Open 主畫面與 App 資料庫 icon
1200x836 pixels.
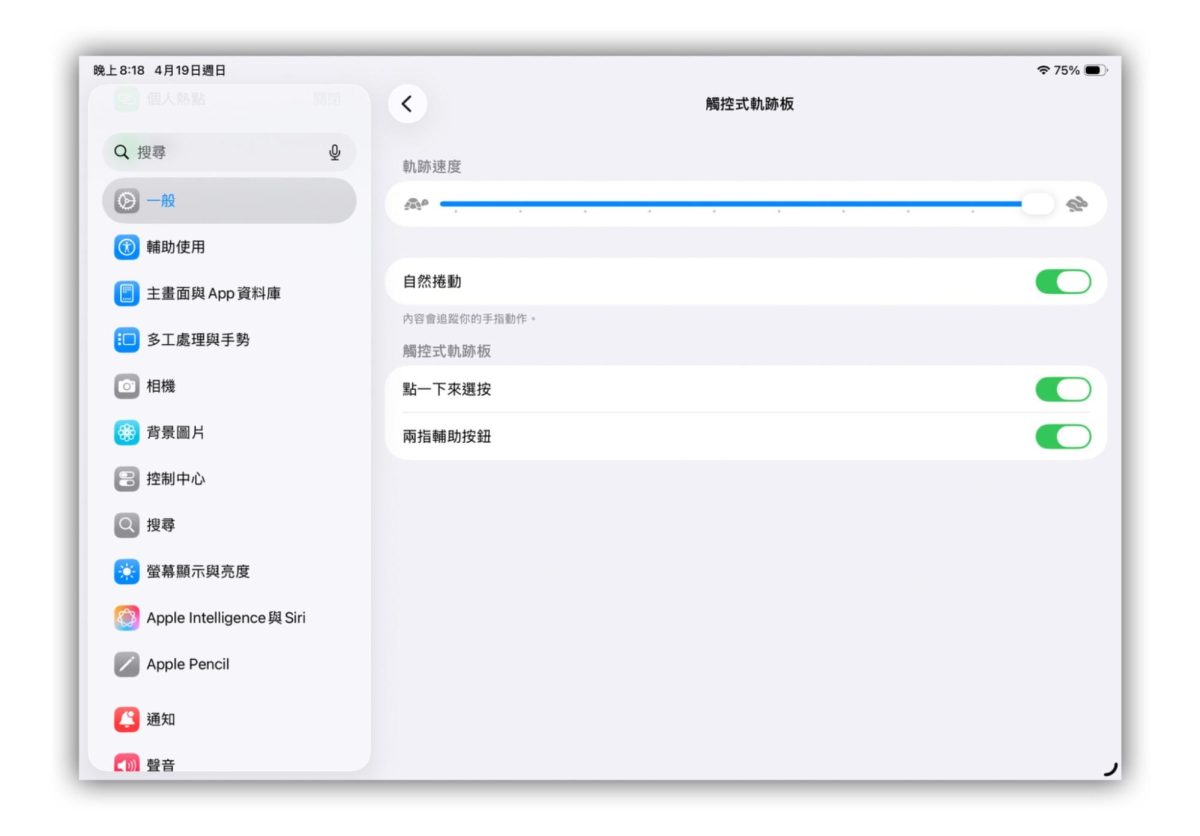click(126, 293)
